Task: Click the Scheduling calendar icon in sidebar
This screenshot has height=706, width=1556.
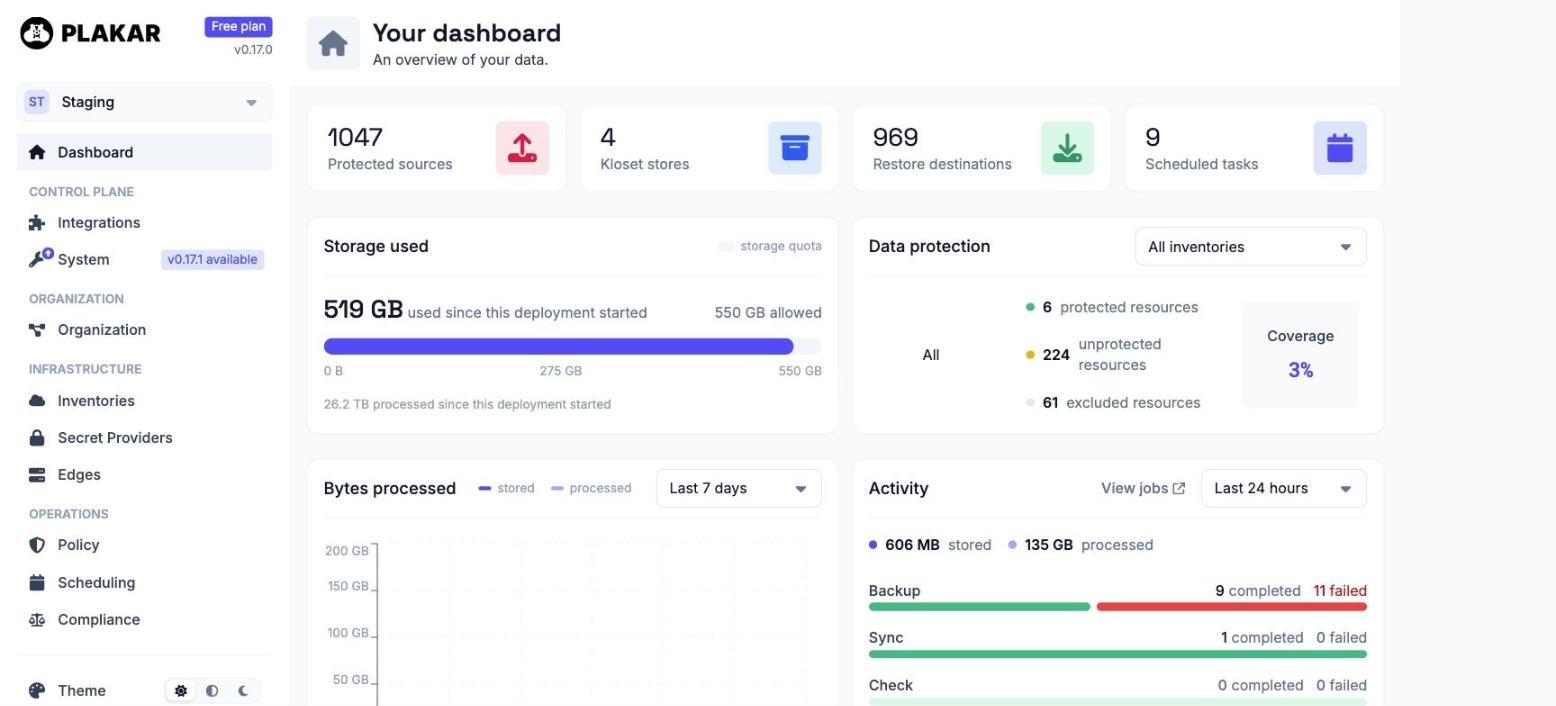Action: coord(37,582)
